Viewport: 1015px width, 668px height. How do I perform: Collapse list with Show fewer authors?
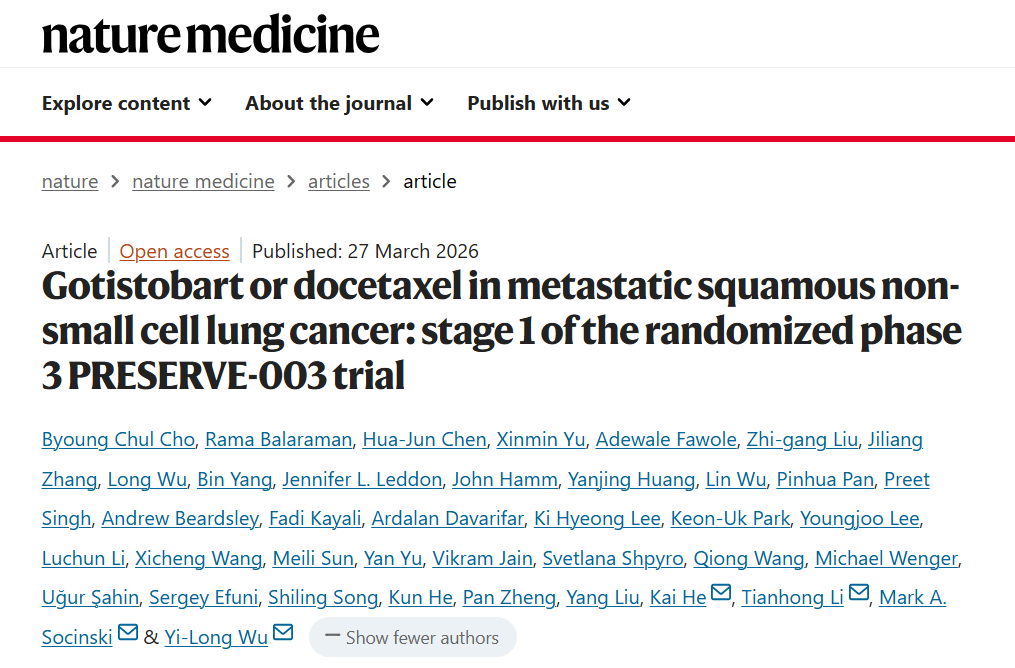[x=412, y=637]
